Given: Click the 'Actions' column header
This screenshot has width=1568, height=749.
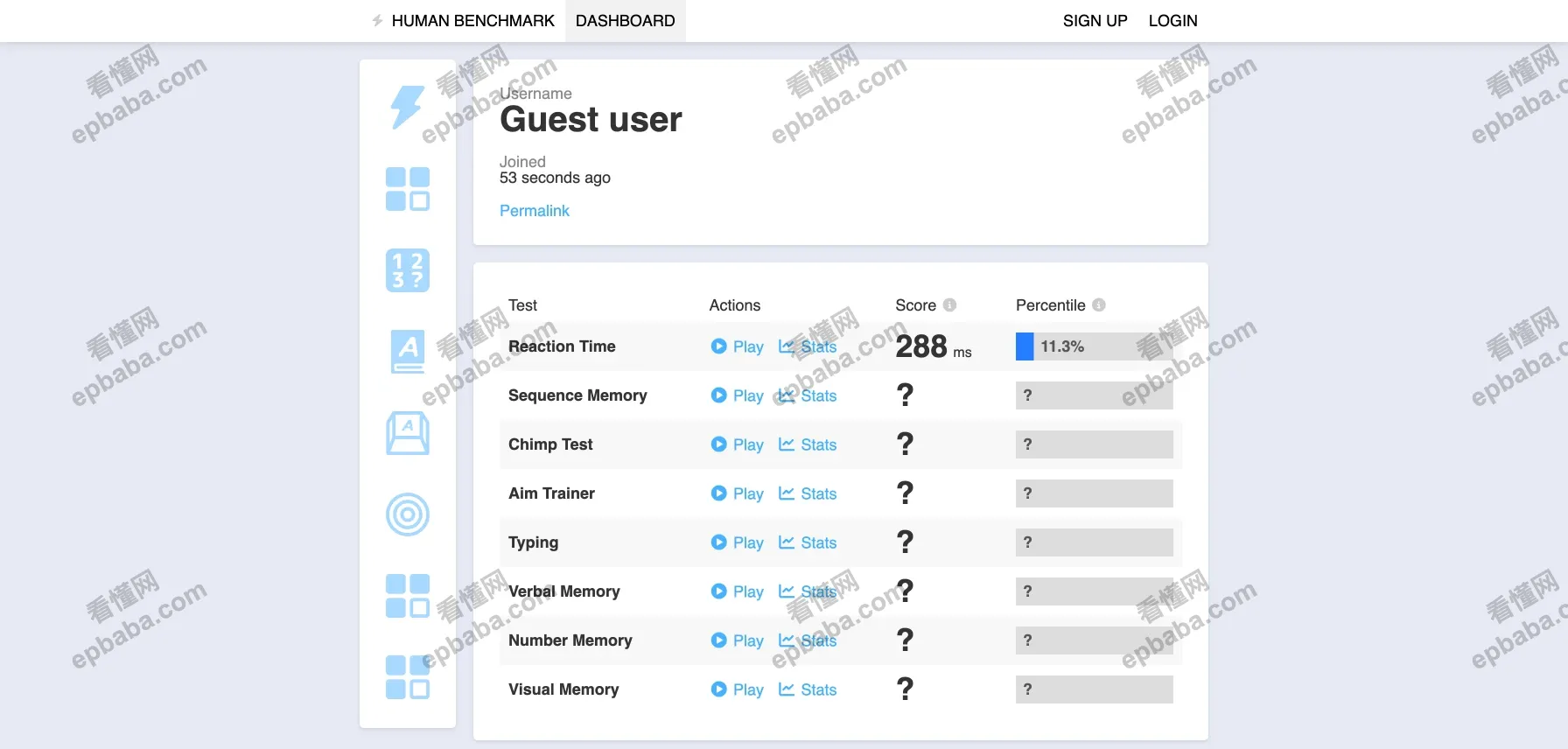Looking at the screenshot, I should point(735,305).
